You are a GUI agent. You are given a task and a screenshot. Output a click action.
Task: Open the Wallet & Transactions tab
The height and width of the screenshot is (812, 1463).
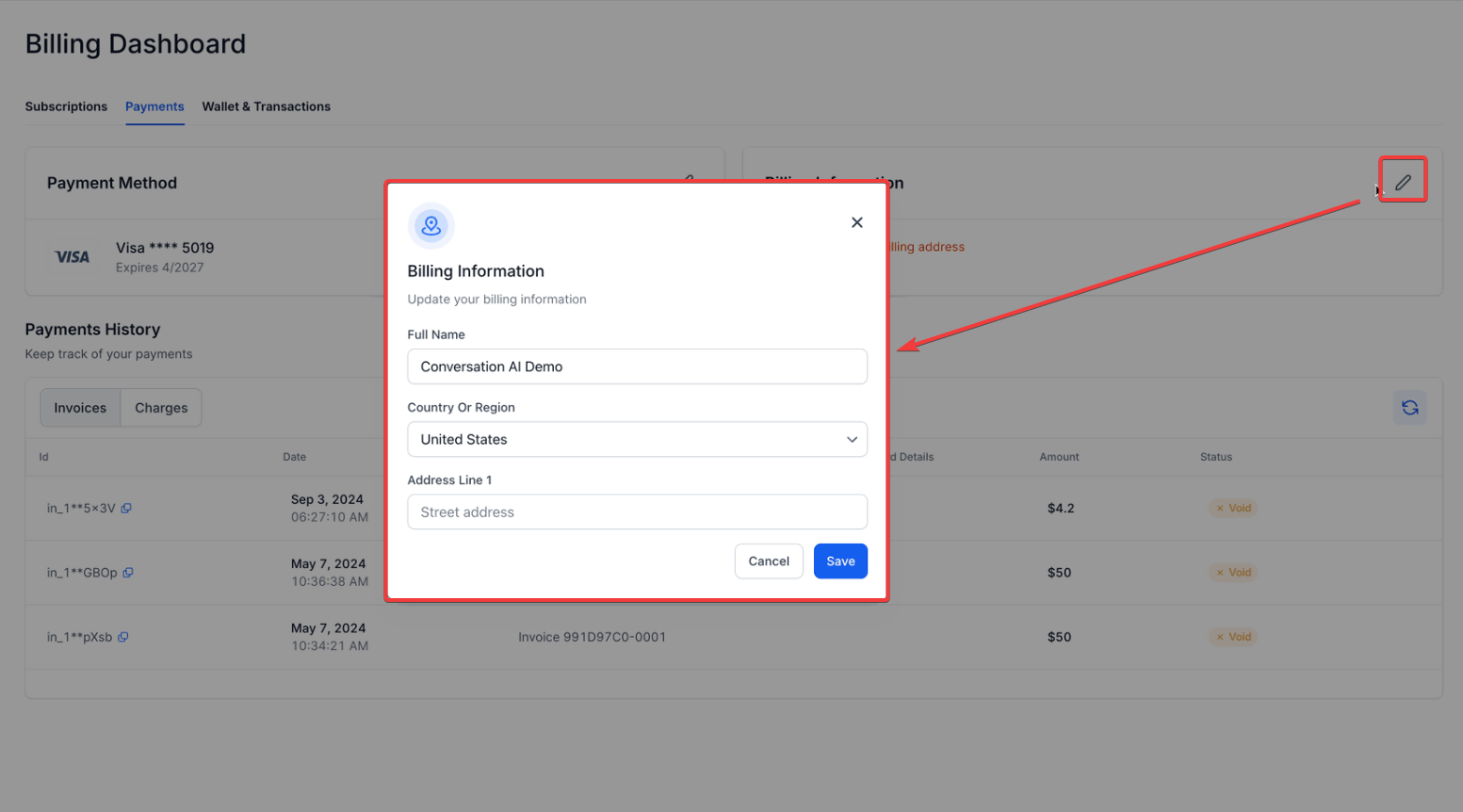[266, 106]
